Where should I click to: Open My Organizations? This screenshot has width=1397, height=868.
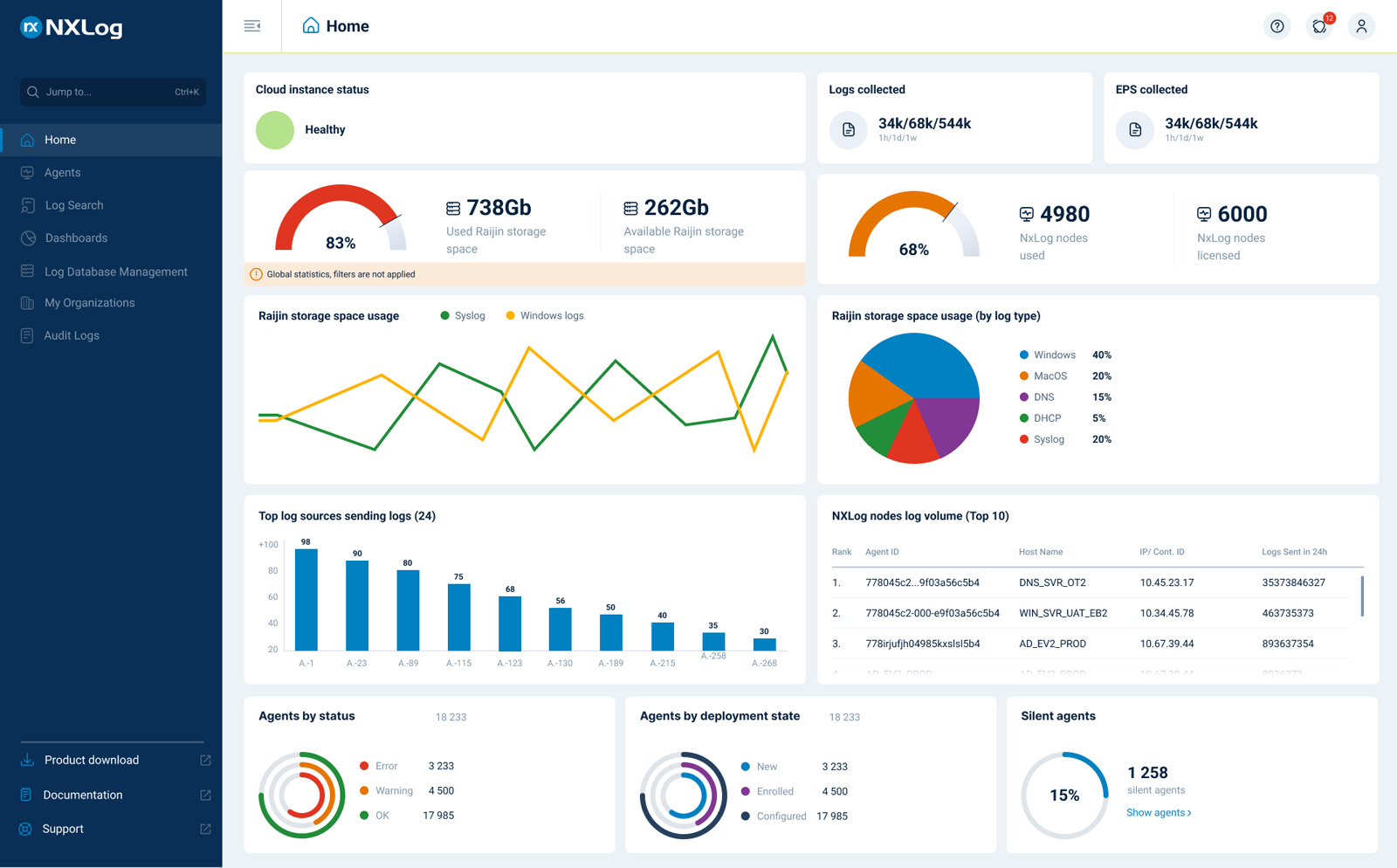point(111,303)
